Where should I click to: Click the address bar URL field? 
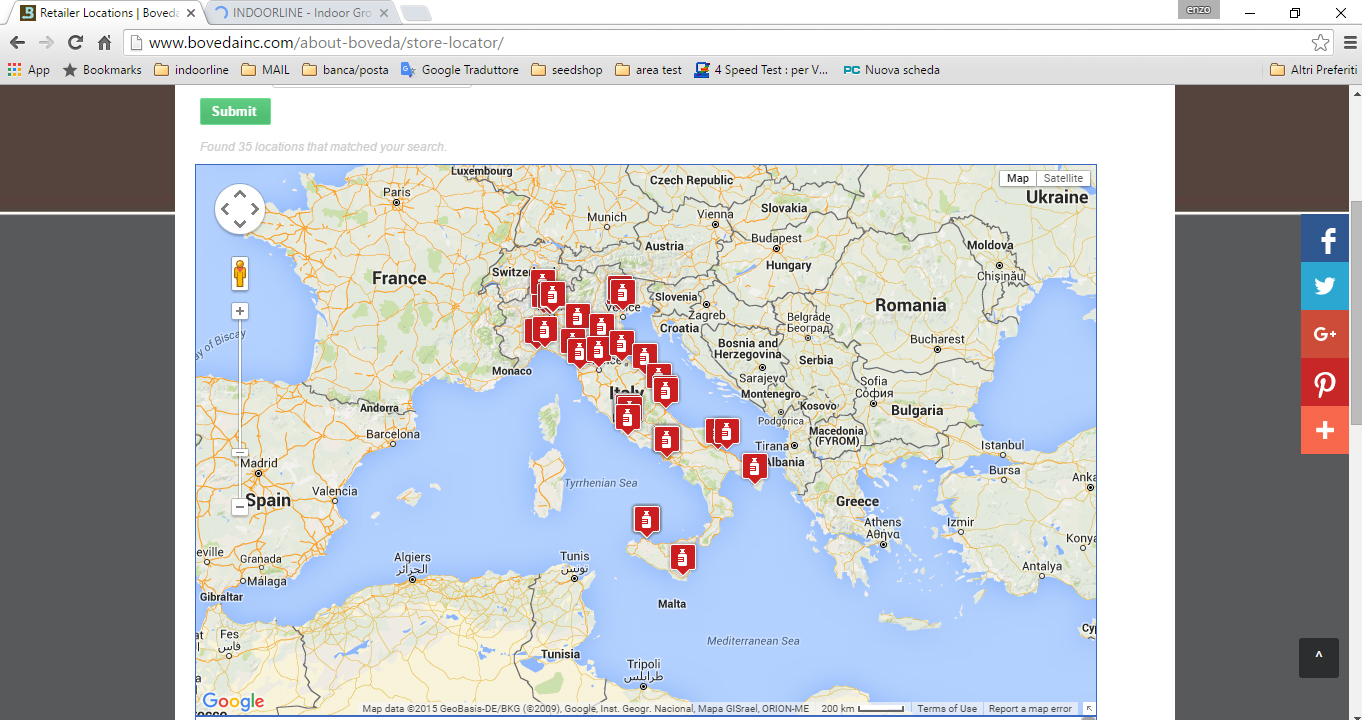(x=700, y=43)
